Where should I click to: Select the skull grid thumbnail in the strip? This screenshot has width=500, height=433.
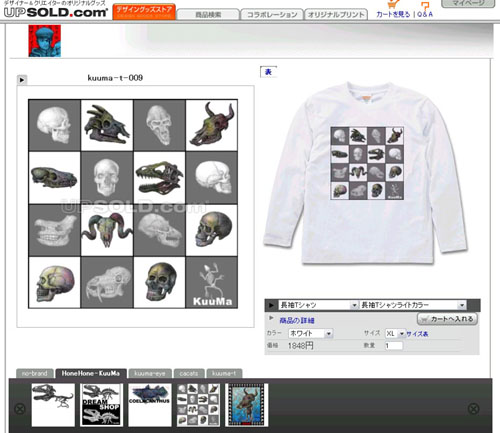[198, 405]
